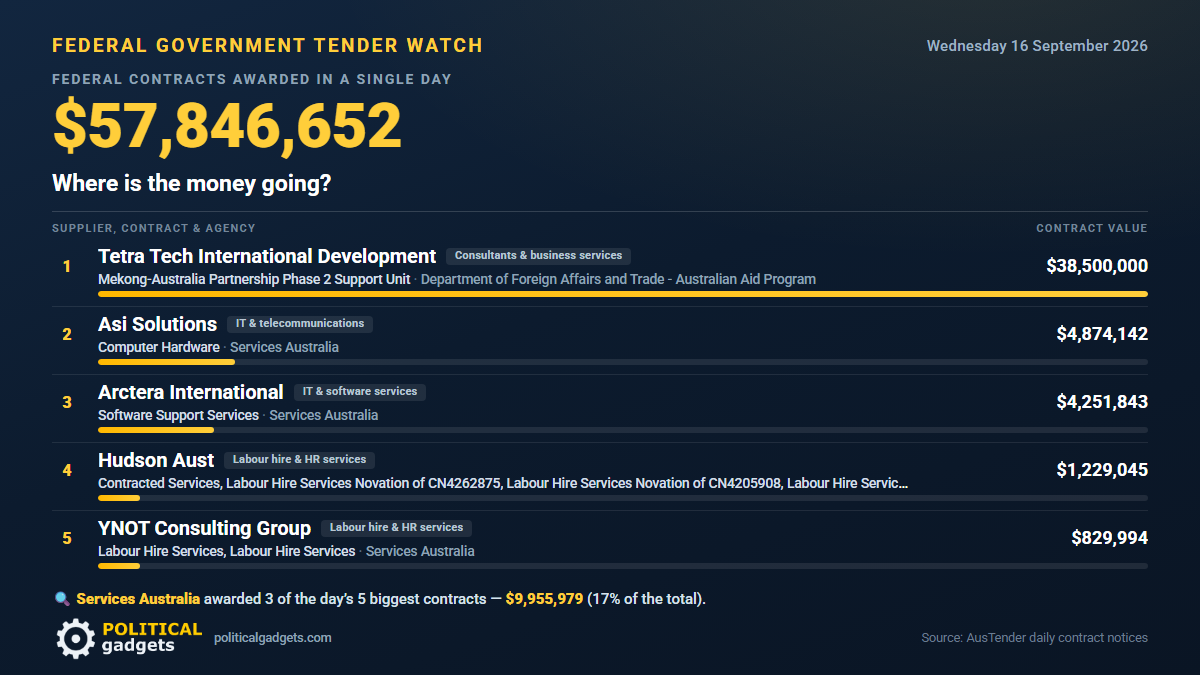
Task: Click the Arctera International value progress bar
Action: point(623,430)
